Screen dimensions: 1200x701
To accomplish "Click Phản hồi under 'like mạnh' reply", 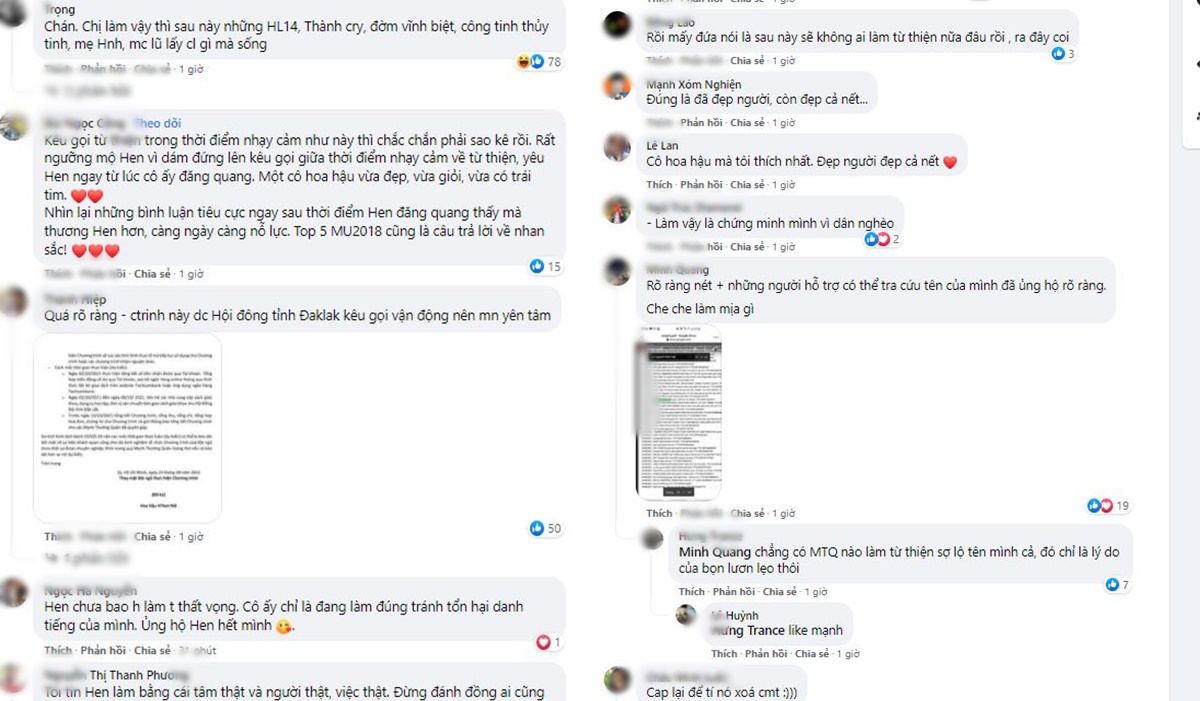I will [767, 654].
